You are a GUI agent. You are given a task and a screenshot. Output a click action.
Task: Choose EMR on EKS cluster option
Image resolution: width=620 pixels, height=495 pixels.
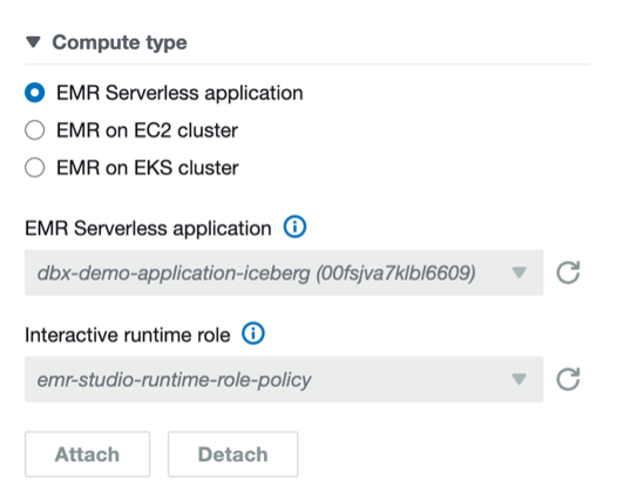[35, 167]
